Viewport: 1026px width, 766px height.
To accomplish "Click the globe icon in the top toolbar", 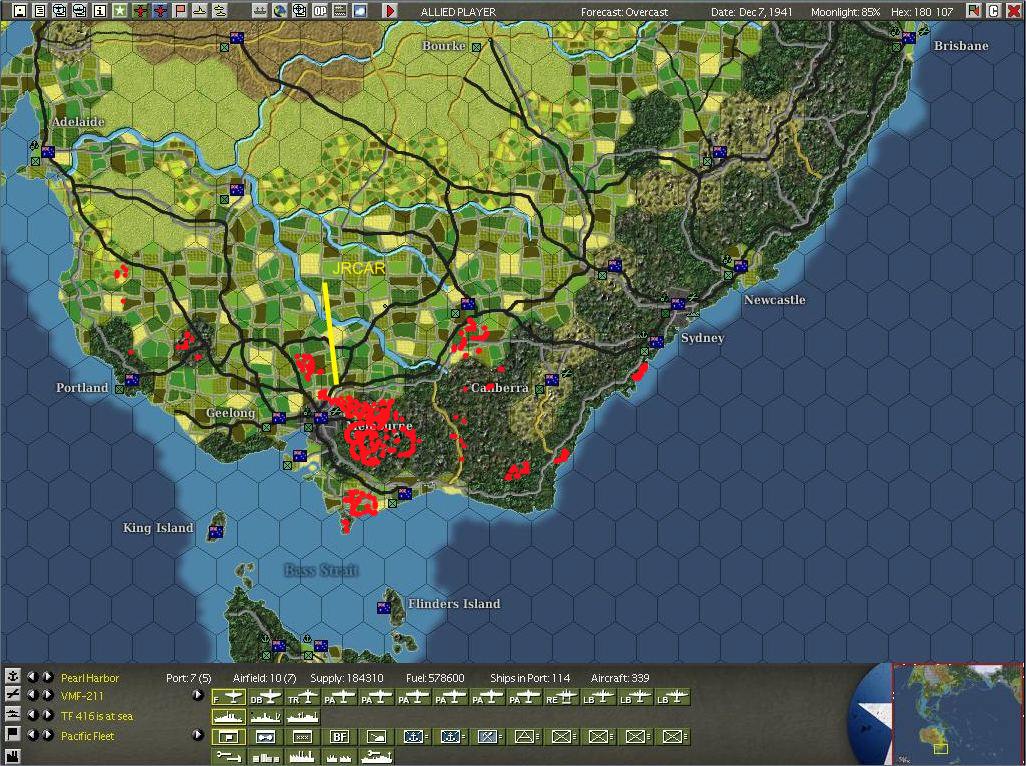I will 279,10.
